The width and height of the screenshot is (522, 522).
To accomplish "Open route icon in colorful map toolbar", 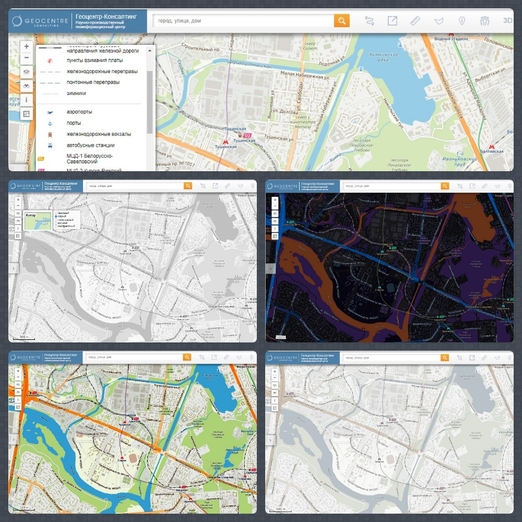I will (202, 357).
